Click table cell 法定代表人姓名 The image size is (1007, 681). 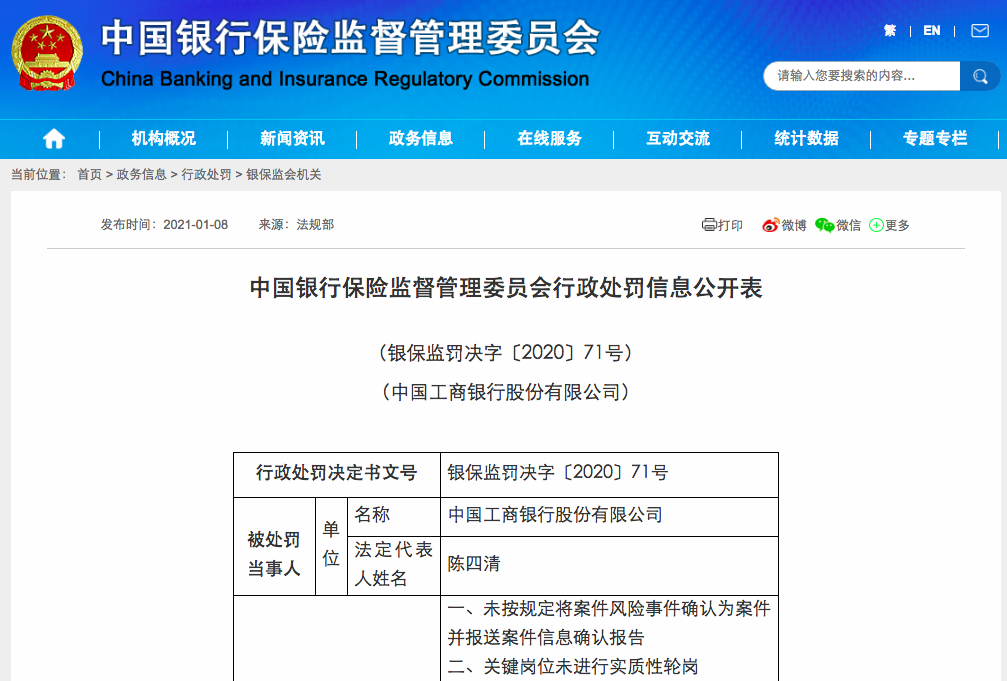point(394,565)
